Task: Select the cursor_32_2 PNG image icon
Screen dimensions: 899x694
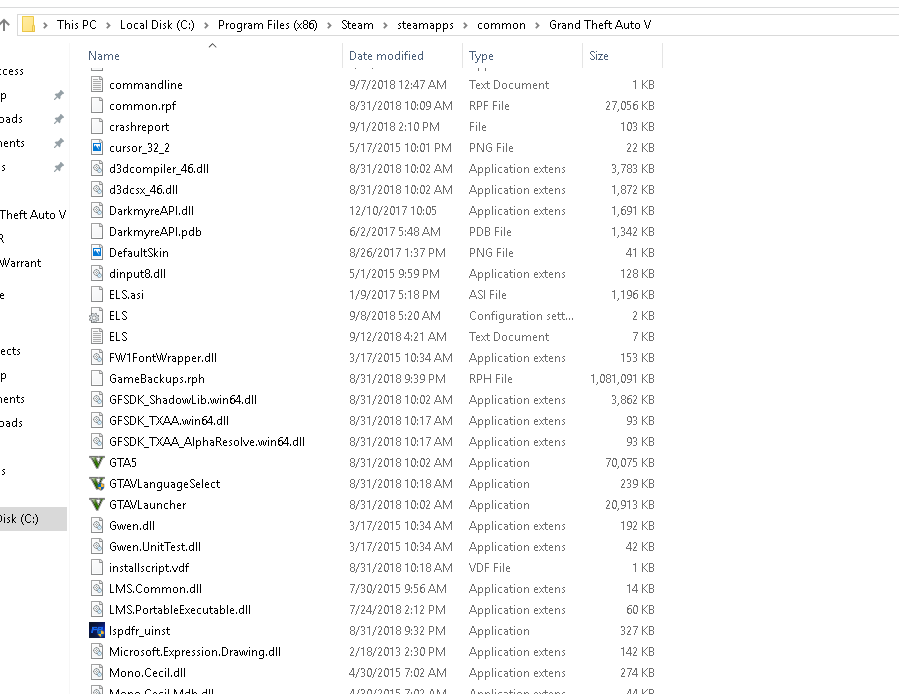Action: pyautogui.click(x=97, y=148)
